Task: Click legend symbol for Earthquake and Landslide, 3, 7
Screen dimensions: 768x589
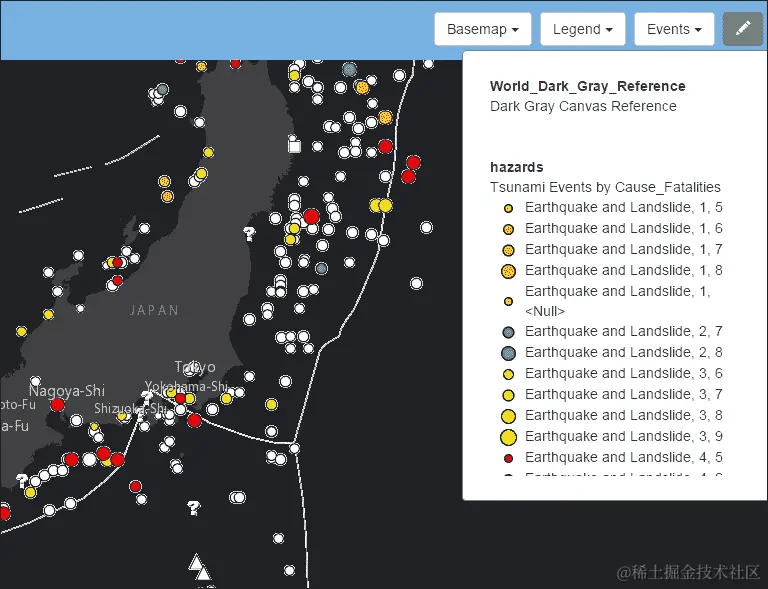Action: [508, 395]
